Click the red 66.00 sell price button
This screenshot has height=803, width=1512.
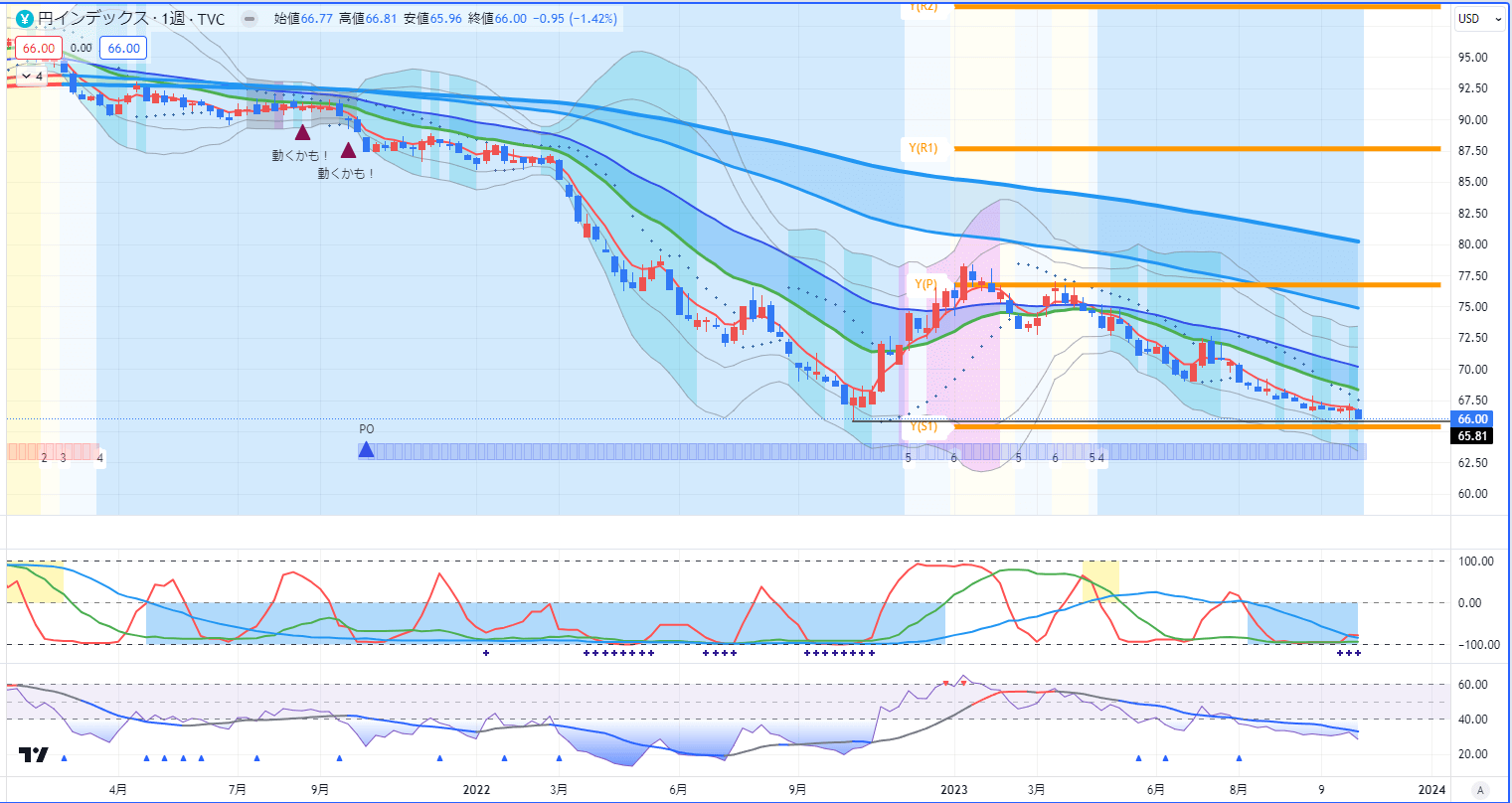[x=39, y=48]
